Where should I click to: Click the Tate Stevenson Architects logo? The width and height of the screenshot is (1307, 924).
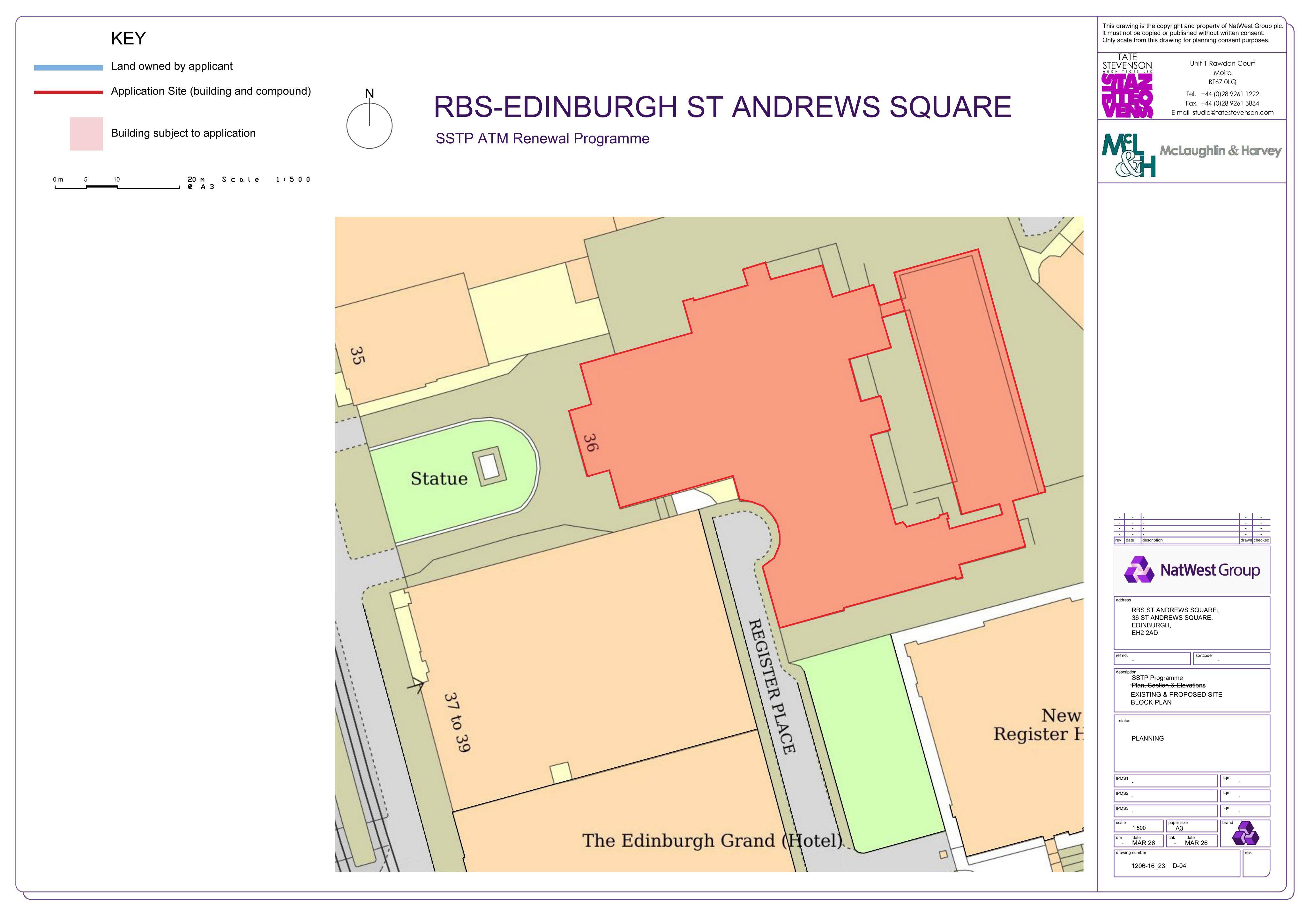click(1127, 86)
